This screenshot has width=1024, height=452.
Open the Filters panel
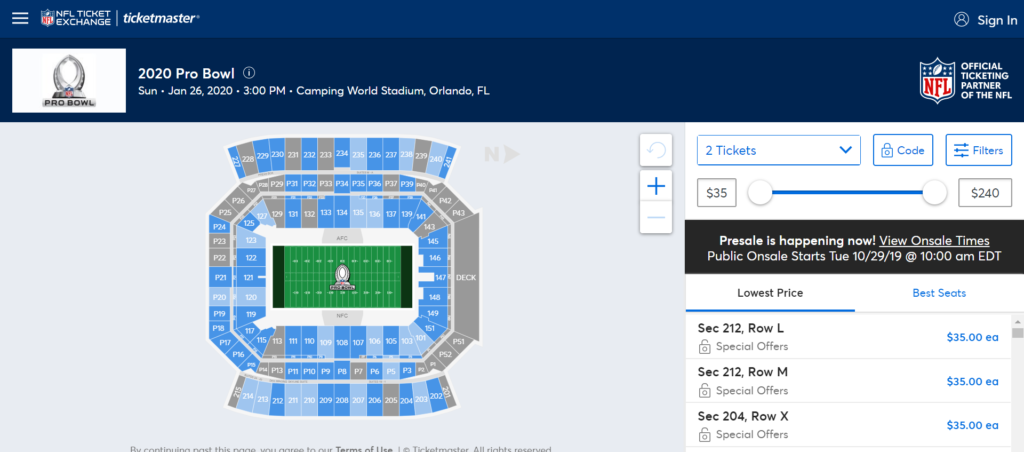coord(978,150)
